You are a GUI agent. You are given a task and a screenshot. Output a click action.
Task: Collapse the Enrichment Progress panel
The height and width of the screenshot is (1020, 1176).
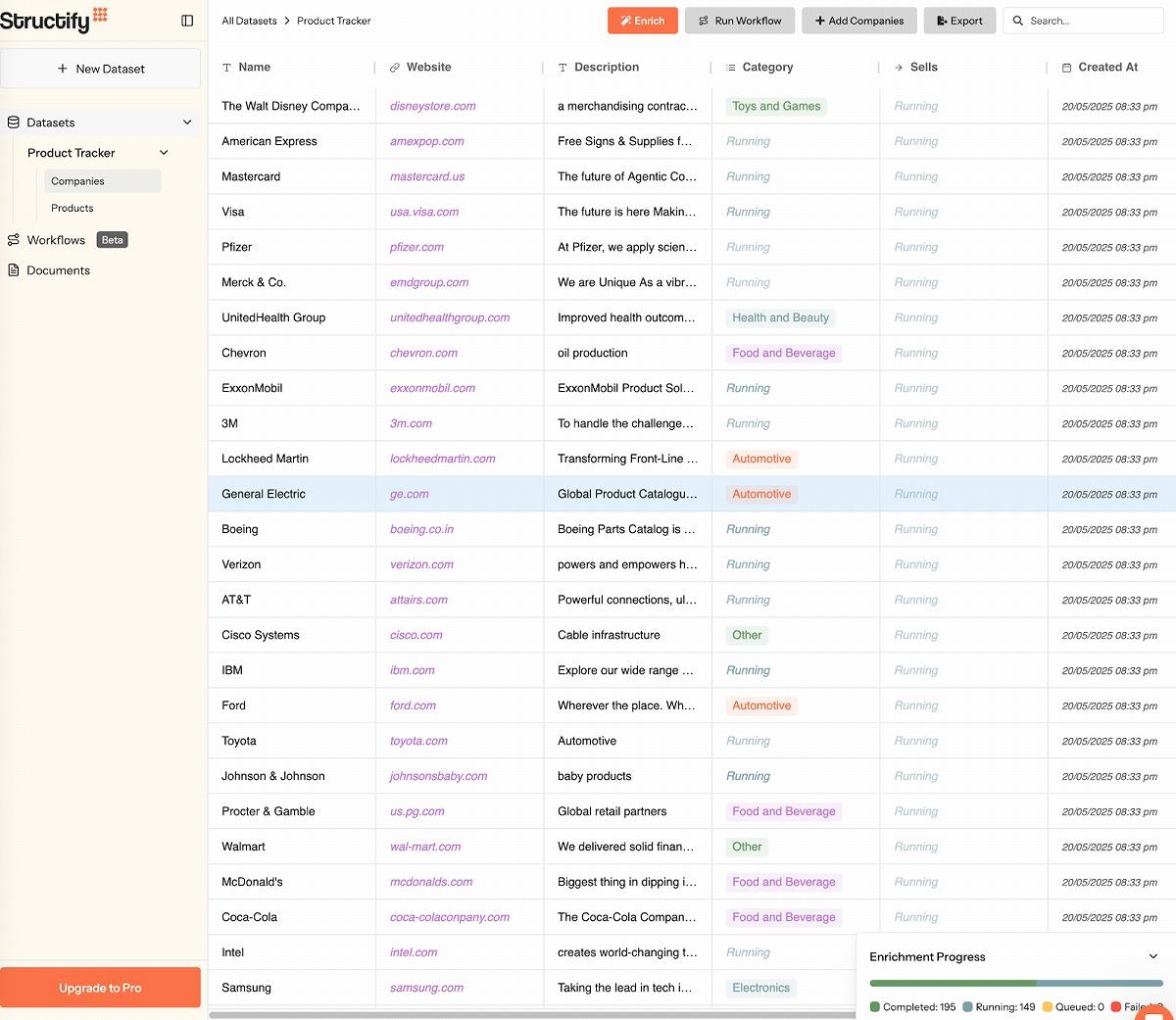click(x=1153, y=956)
